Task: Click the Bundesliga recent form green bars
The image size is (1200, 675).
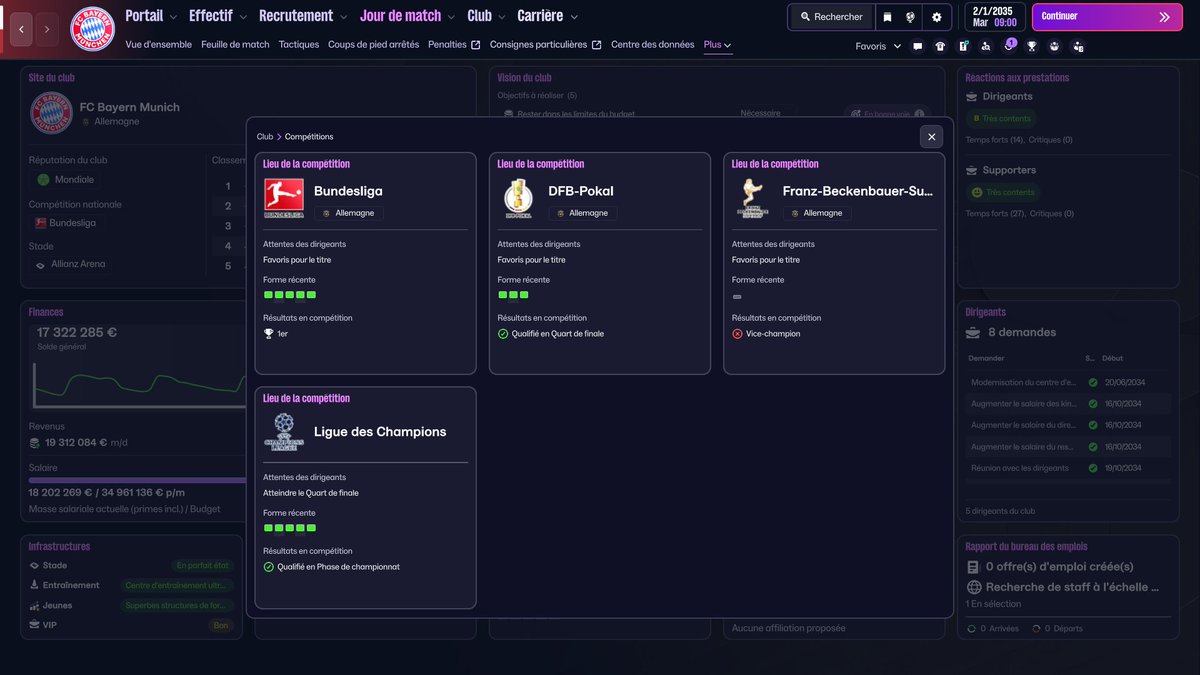Action: coord(290,295)
